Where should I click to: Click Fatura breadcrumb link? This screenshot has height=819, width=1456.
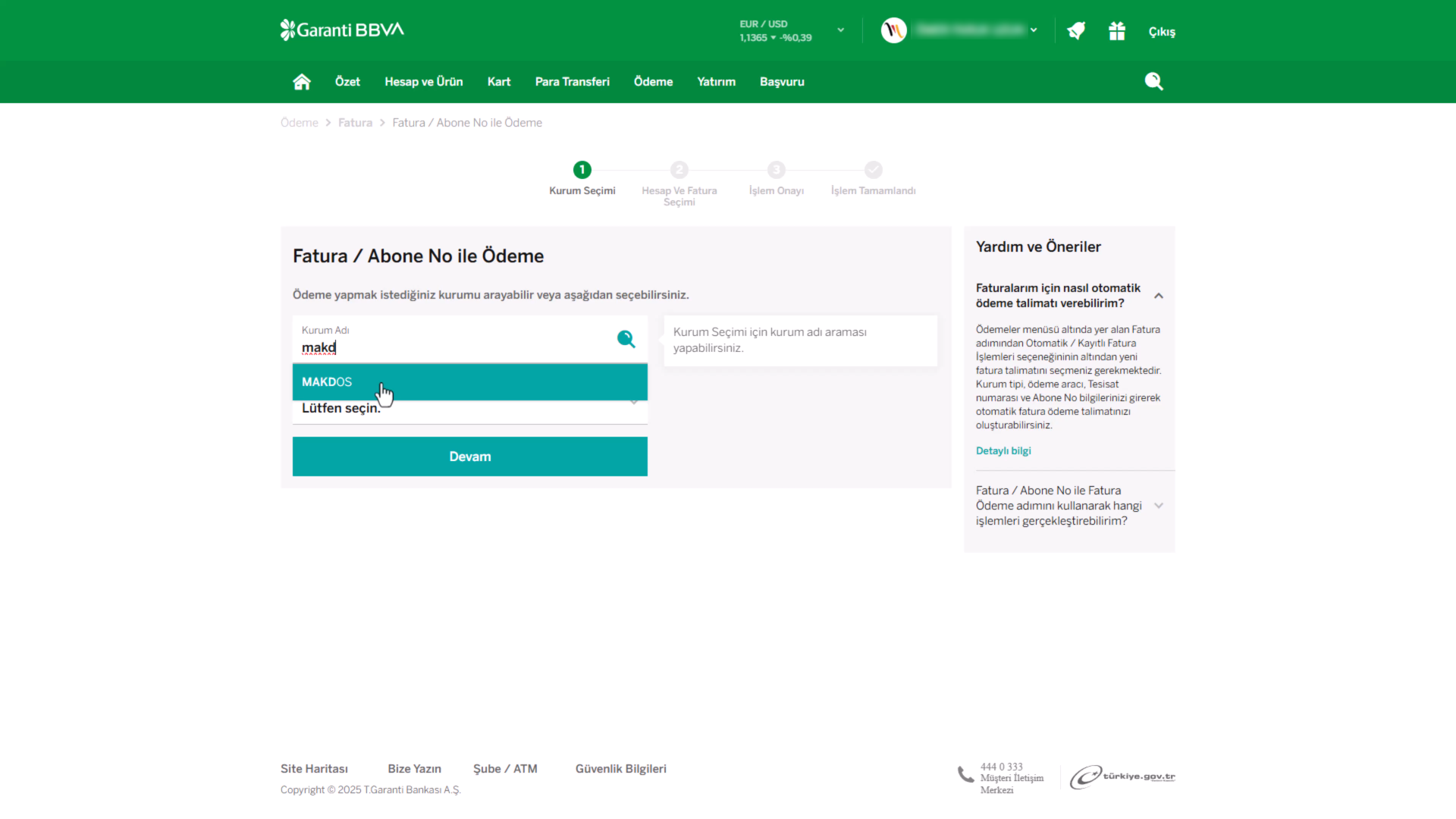tap(355, 123)
